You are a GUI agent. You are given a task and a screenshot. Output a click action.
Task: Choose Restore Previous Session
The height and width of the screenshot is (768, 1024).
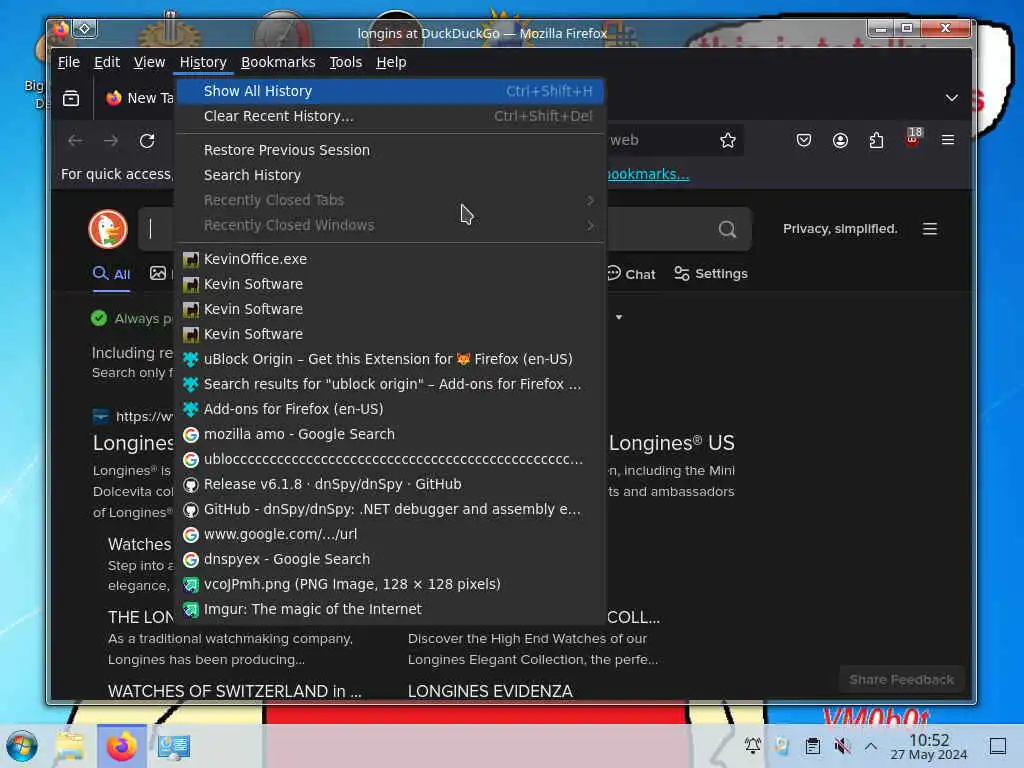(390, 150)
